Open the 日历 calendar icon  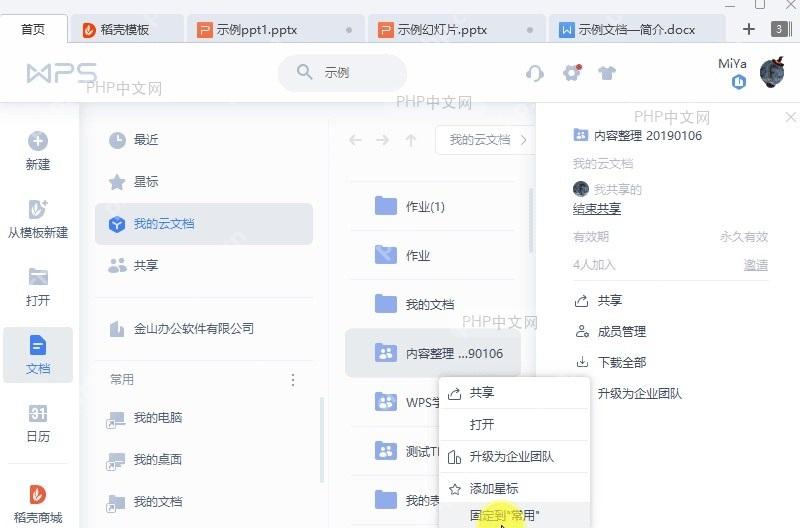coord(38,414)
